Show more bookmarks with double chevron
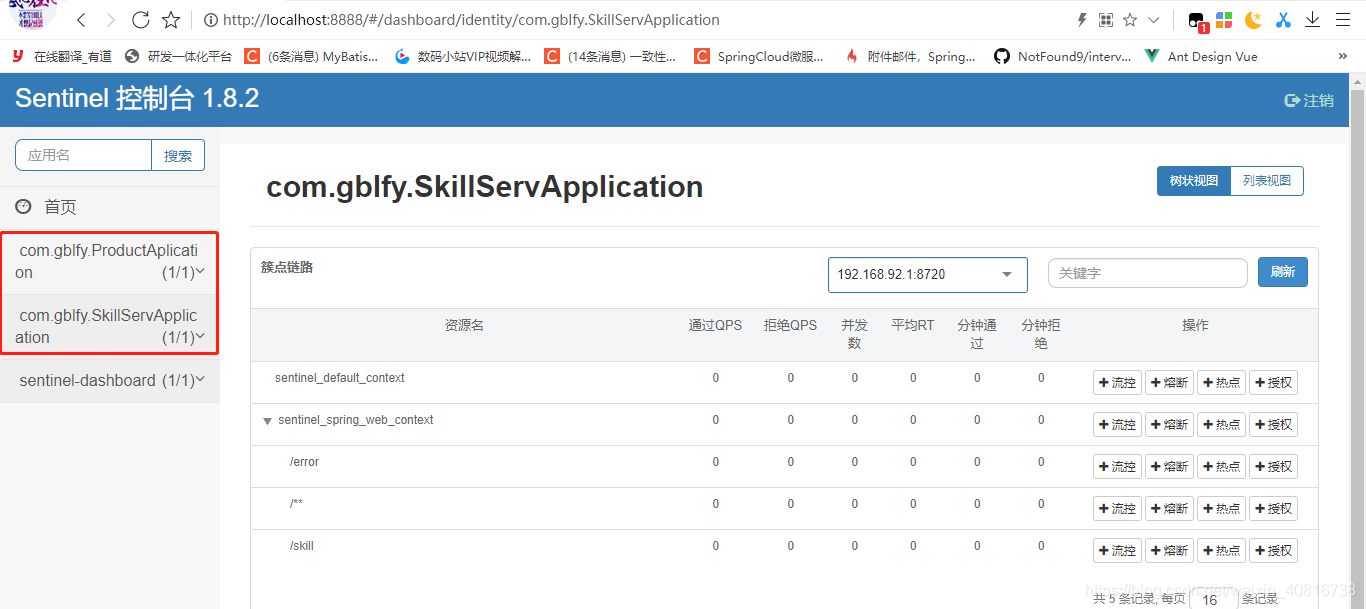Screen dimensions: 1366x609 click(x=1343, y=57)
